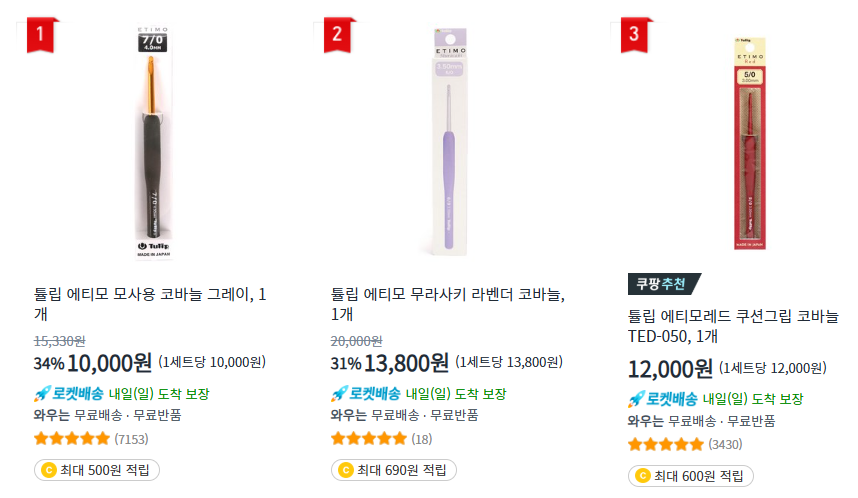Image resolution: width=858 pixels, height=498 pixels.
Task: Open the gray Tulip Etimo 7/0 hook image
Action: tap(154, 140)
